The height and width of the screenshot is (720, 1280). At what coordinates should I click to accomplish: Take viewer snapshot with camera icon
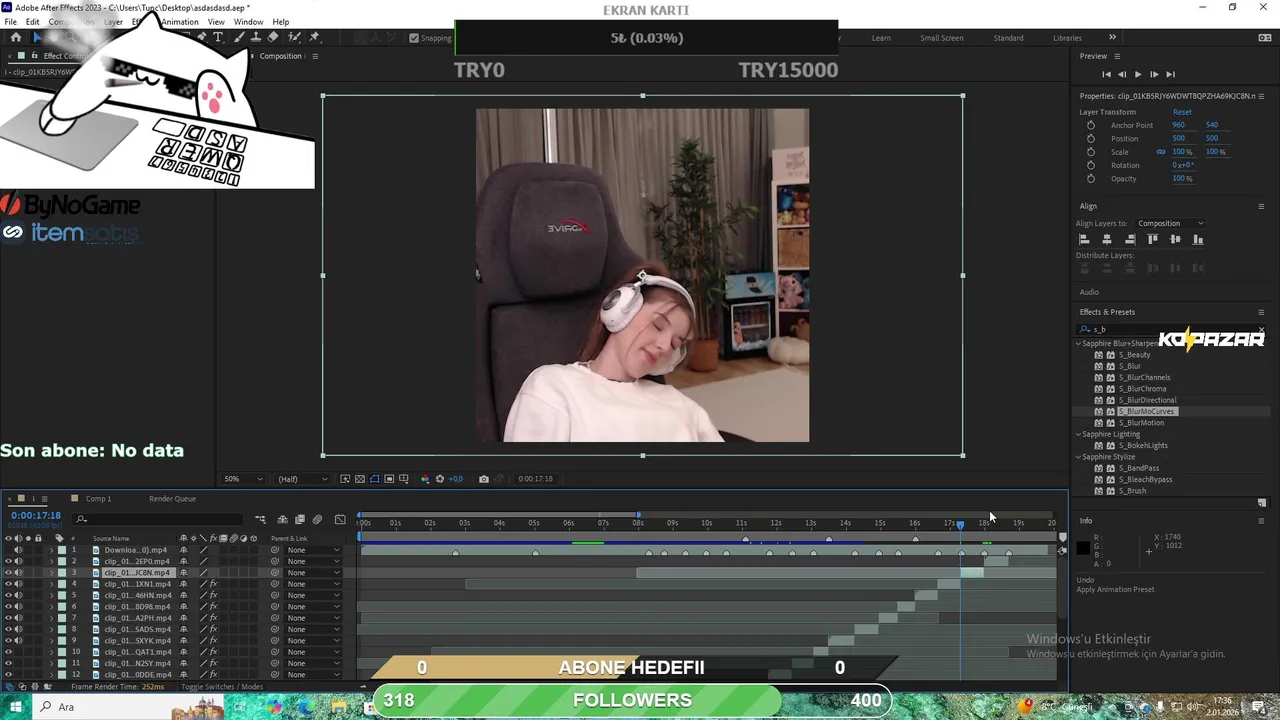pyautogui.click(x=484, y=479)
